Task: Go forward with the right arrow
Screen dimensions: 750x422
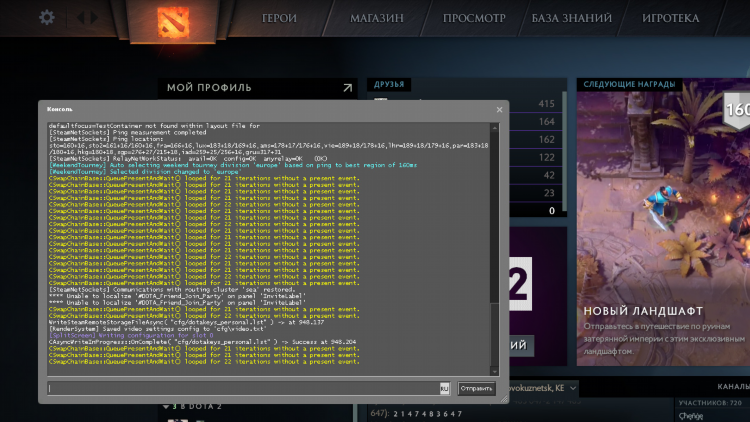Action: click(x=94, y=18)
